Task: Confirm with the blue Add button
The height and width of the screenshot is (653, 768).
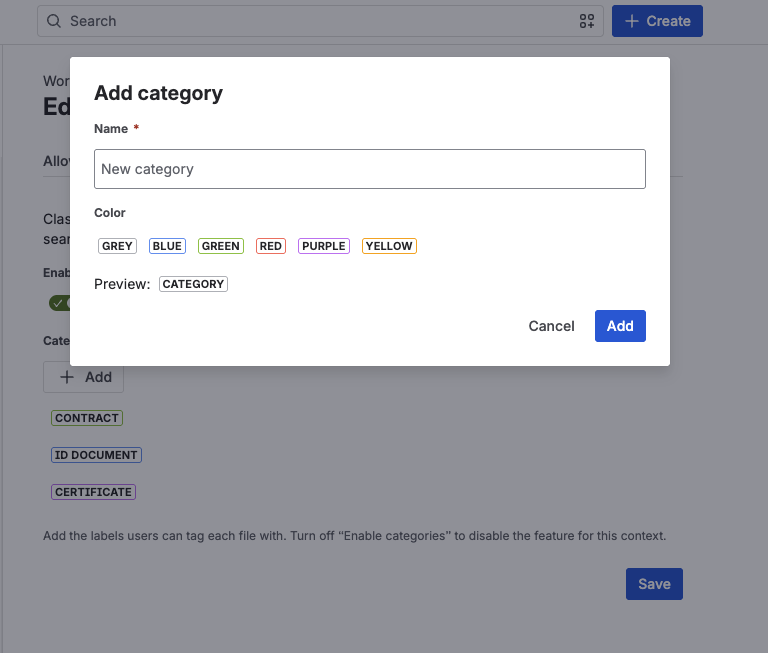Action: click(x=620, y=326)
